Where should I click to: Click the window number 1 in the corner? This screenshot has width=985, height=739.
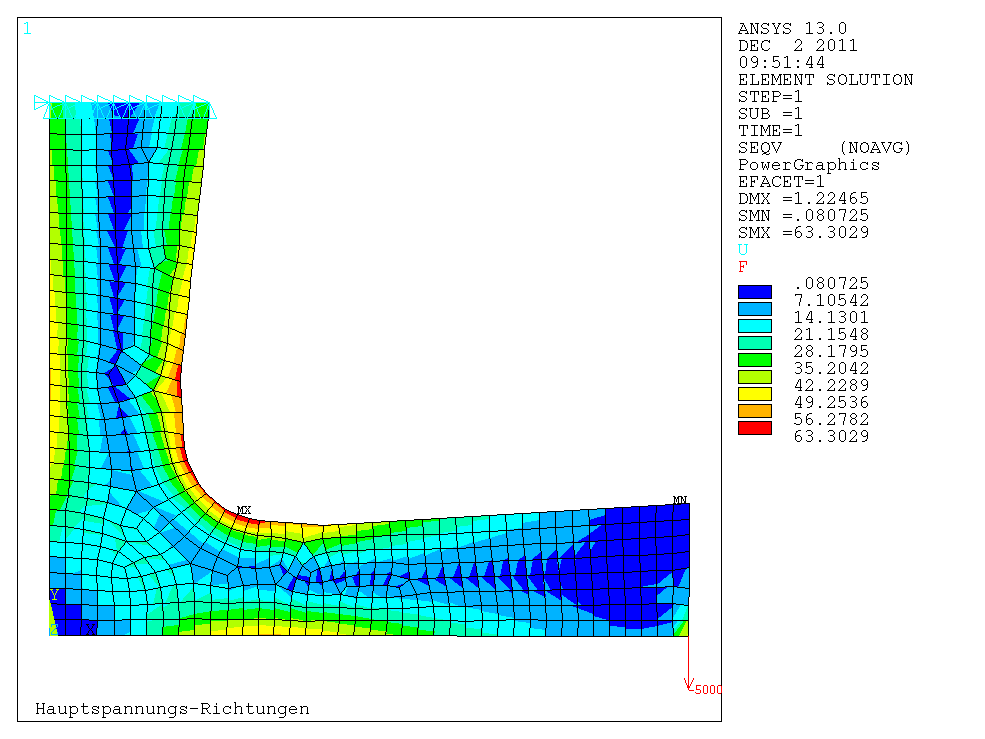click(x=27, y=28)
